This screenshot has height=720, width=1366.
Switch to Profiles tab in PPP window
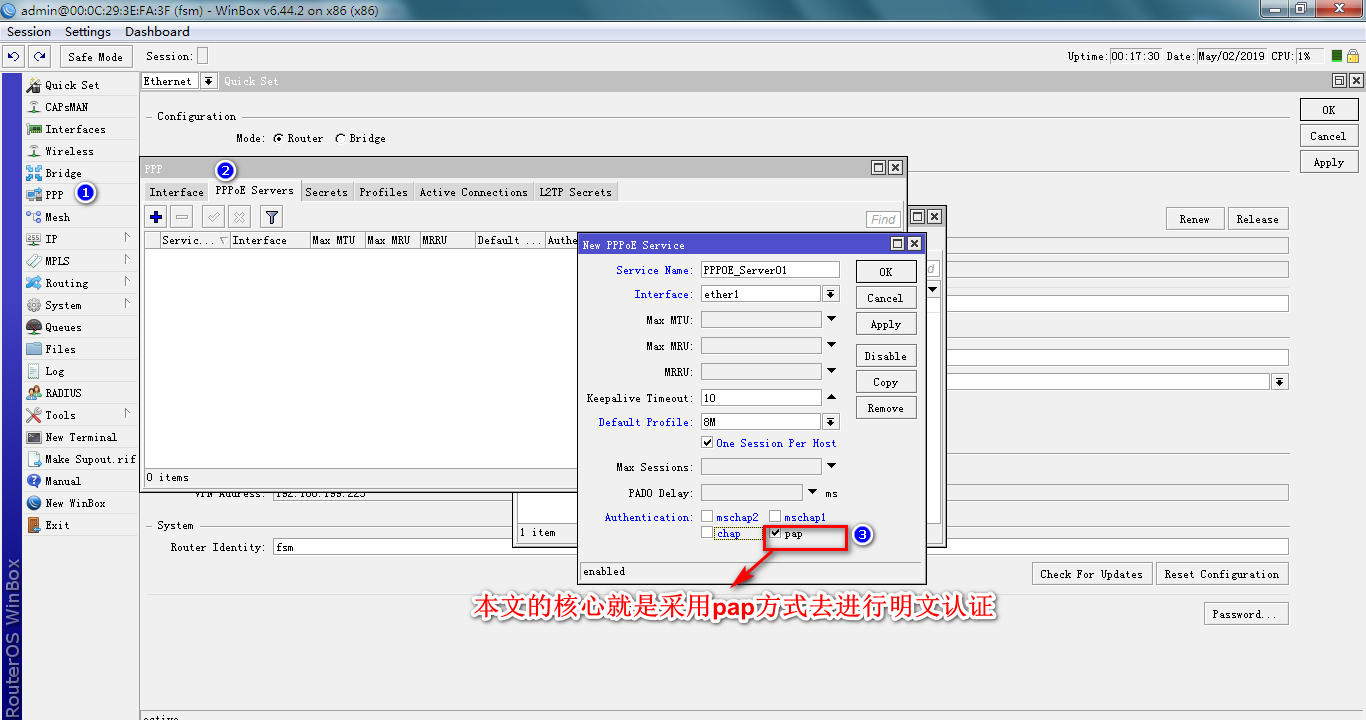point(383,192)
